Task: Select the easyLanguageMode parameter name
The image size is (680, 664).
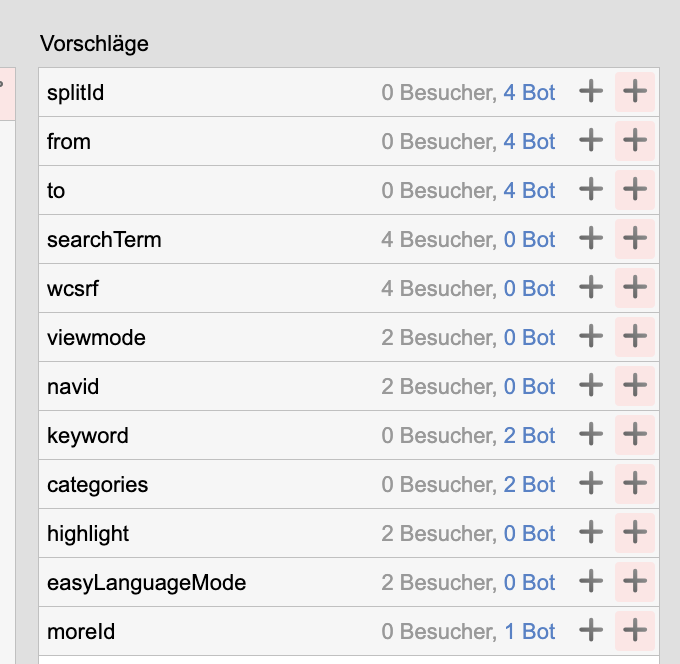Action: point(147,583)
